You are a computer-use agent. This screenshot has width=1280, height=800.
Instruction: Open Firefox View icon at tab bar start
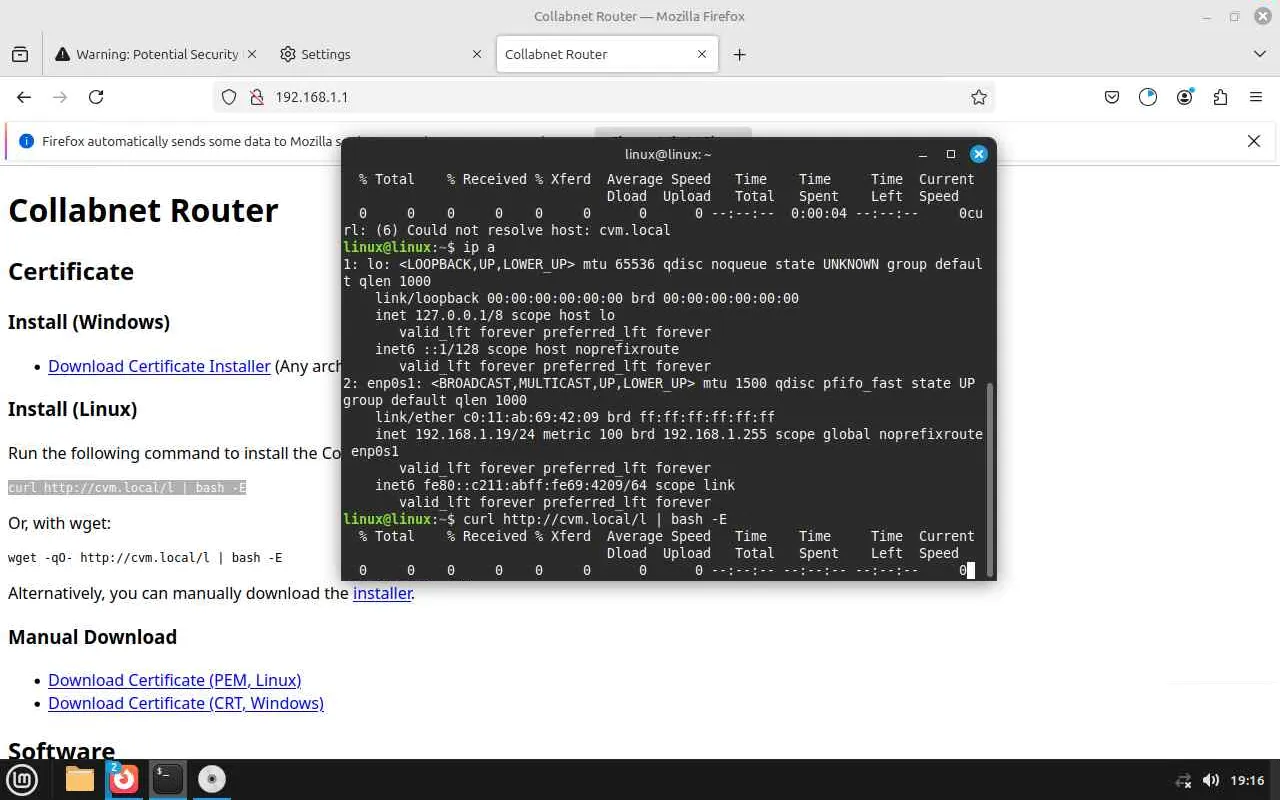(20, 54)
